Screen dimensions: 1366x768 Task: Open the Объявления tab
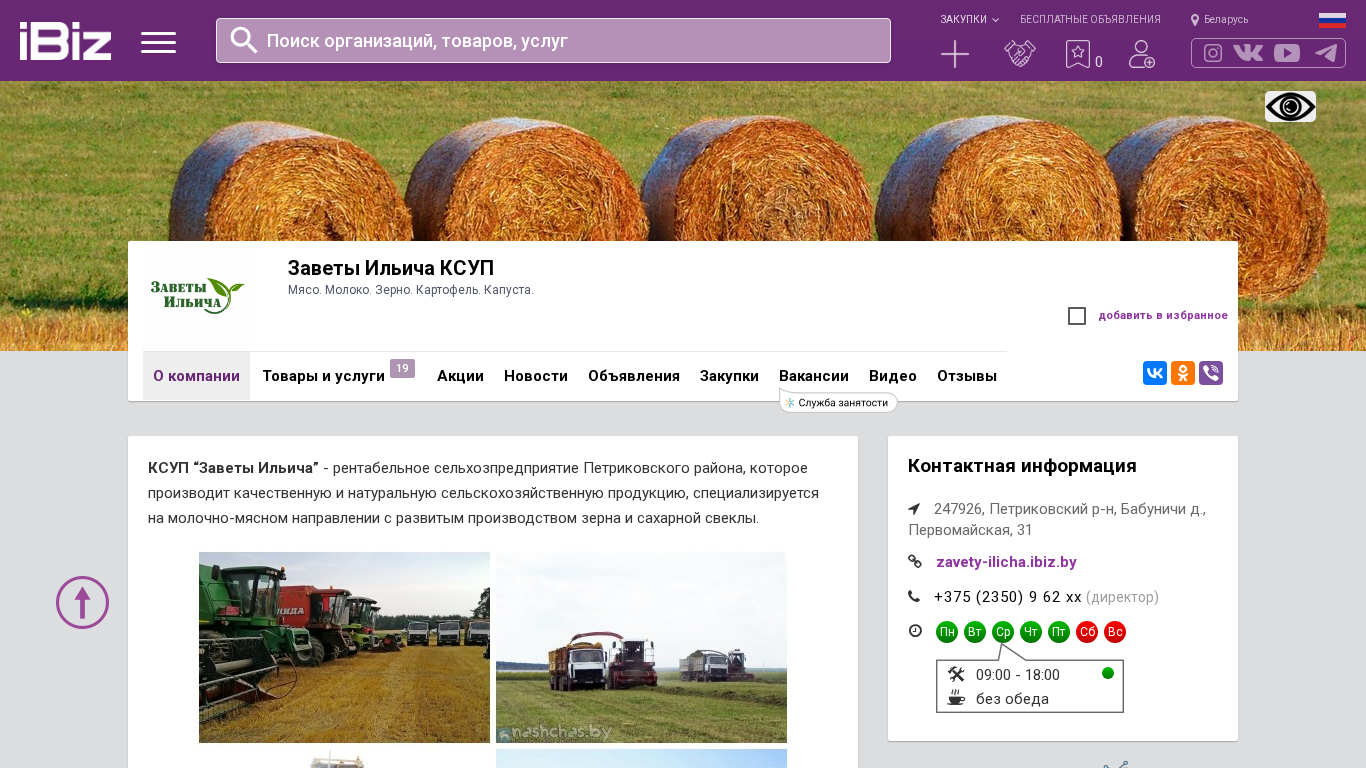(634, 376)
